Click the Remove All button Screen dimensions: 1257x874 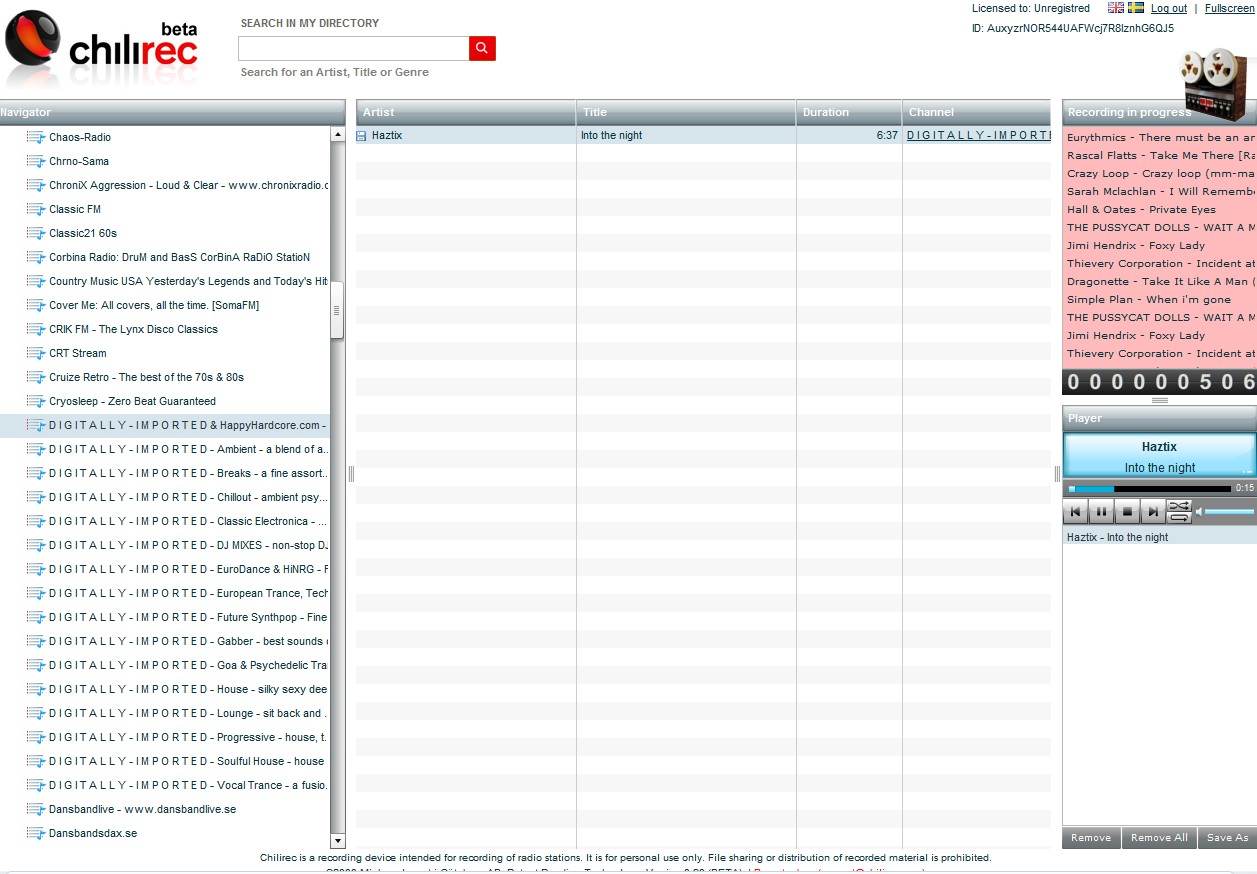(1159, 838)
